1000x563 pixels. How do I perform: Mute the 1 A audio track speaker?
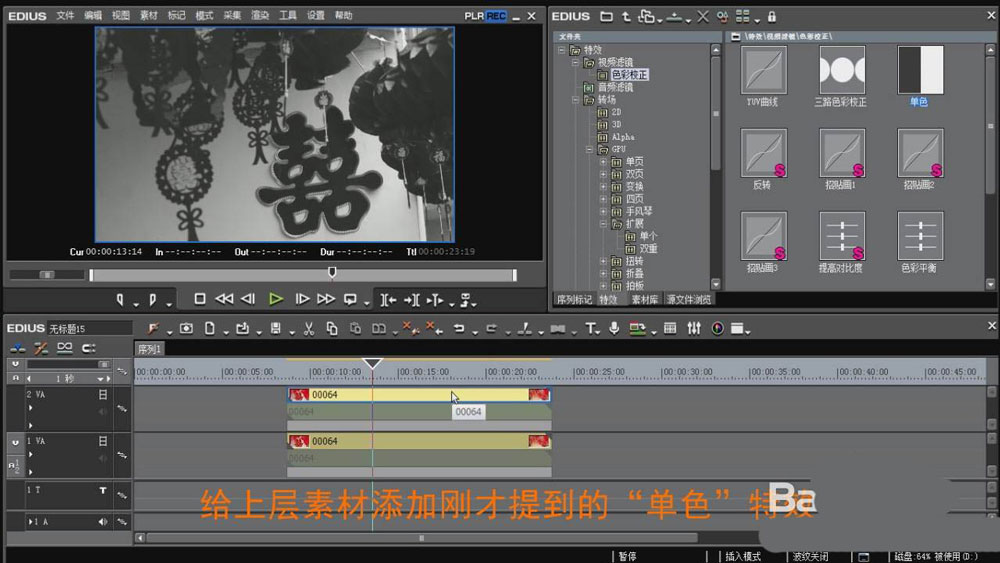103,522
